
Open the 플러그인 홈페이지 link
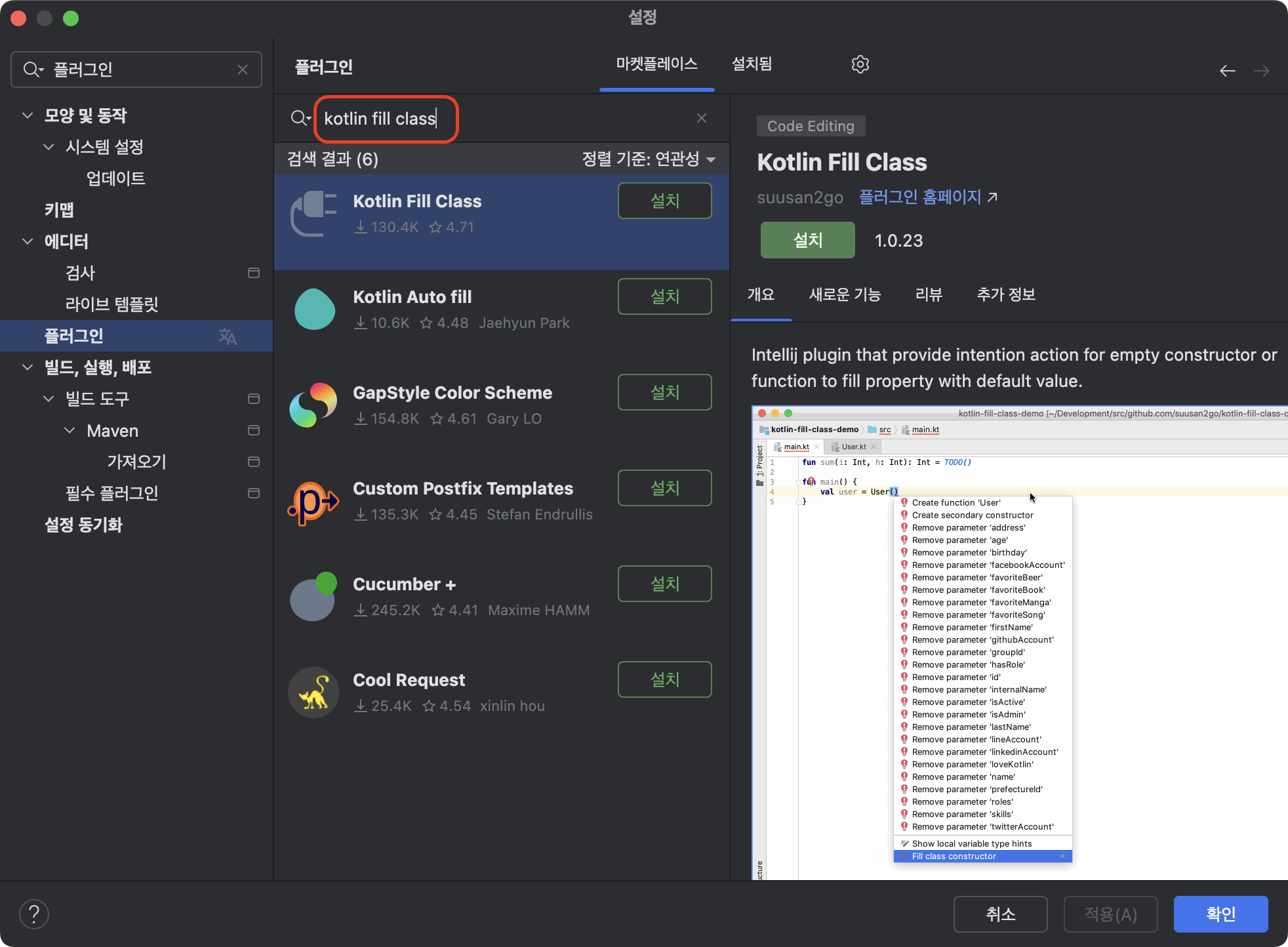(927, 197)
